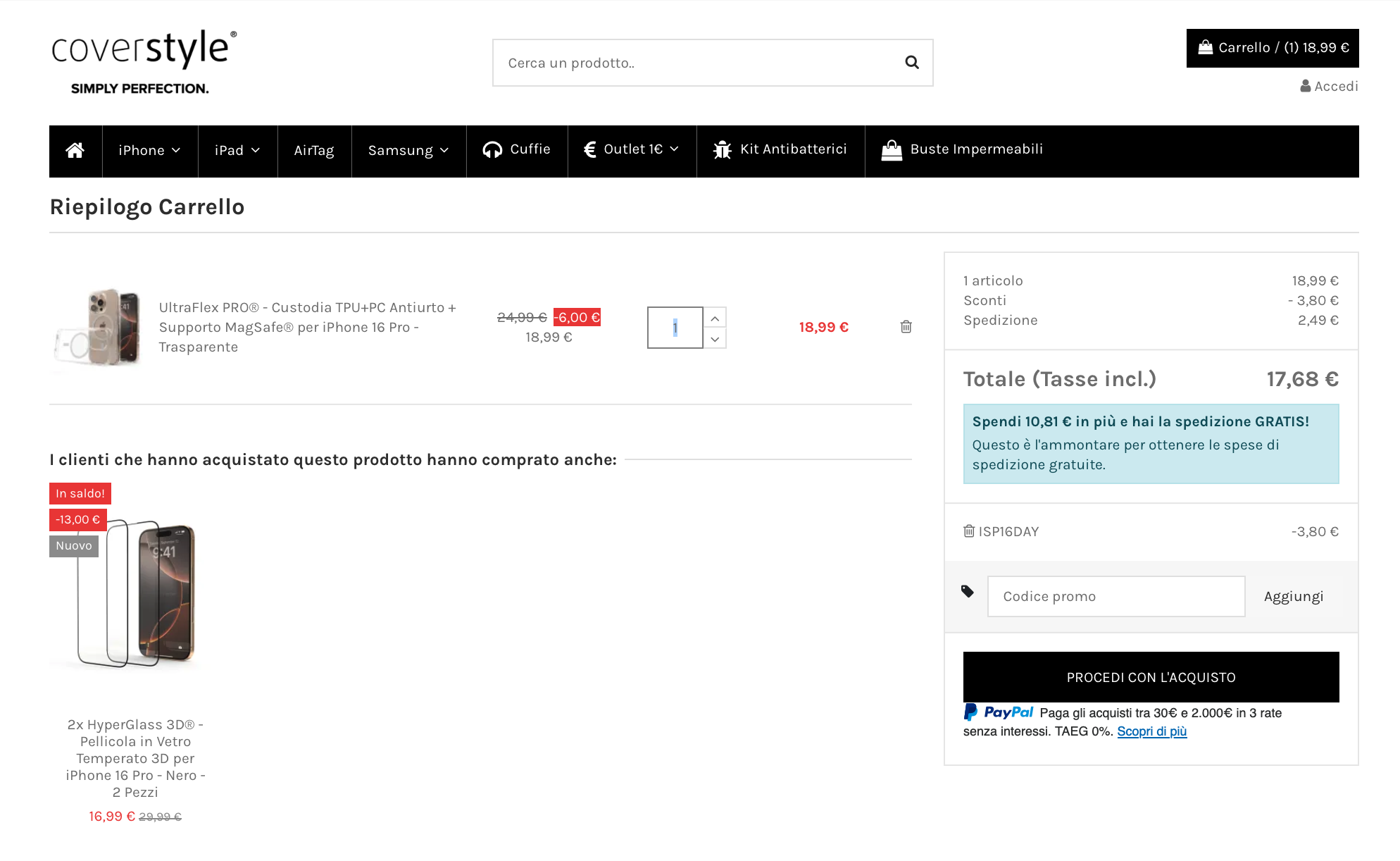Click the search magnifier icon
This screenshot has width=1400, height=861.
[912, 63]
